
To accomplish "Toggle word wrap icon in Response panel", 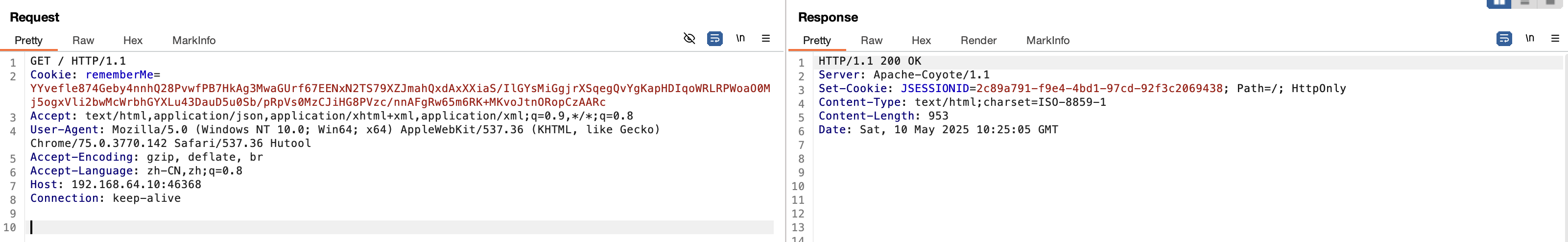I will coord(1503,39).
